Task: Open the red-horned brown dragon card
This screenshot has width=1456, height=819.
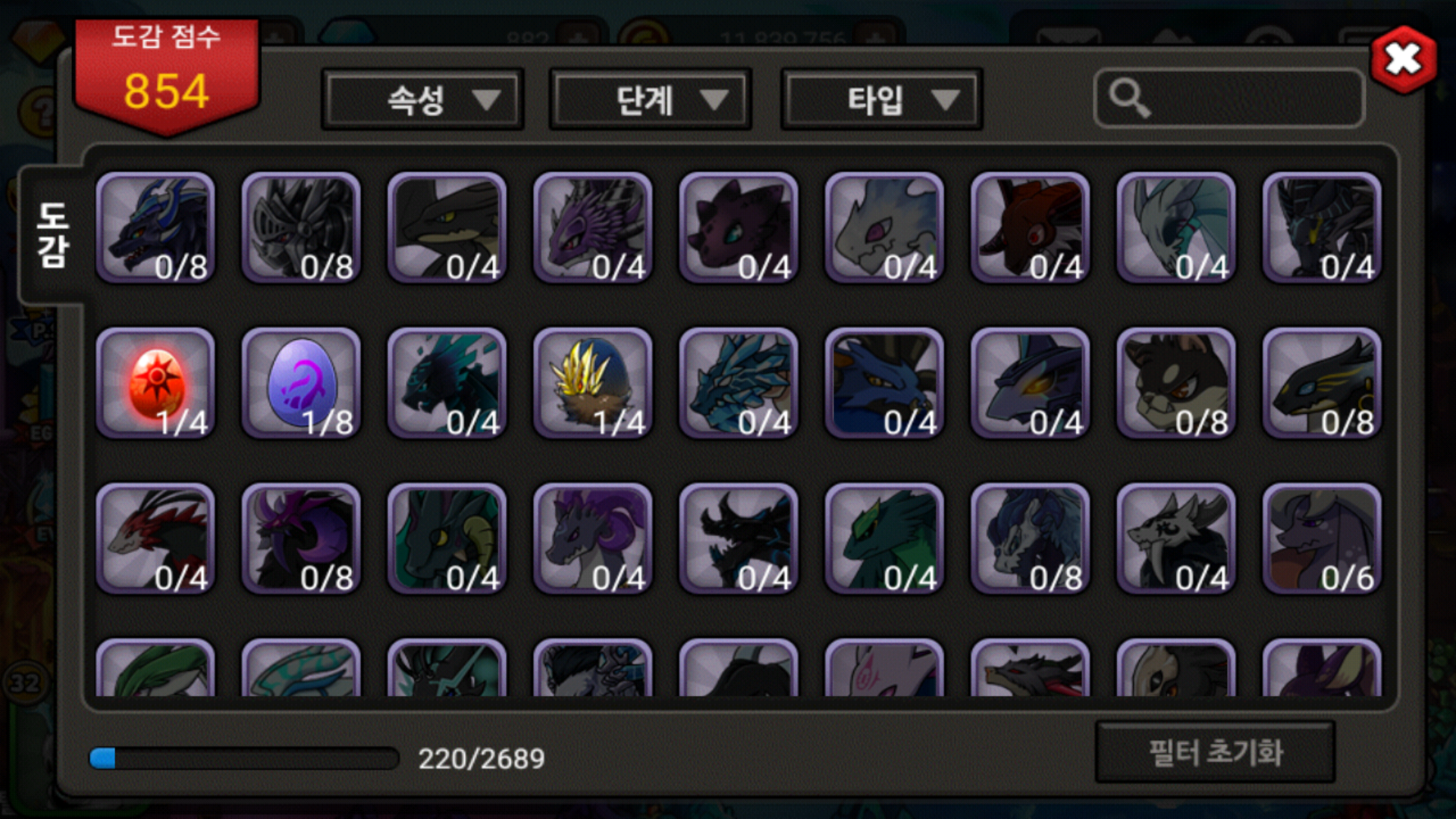Action: pyautogui.click(x=1031, y=228)
